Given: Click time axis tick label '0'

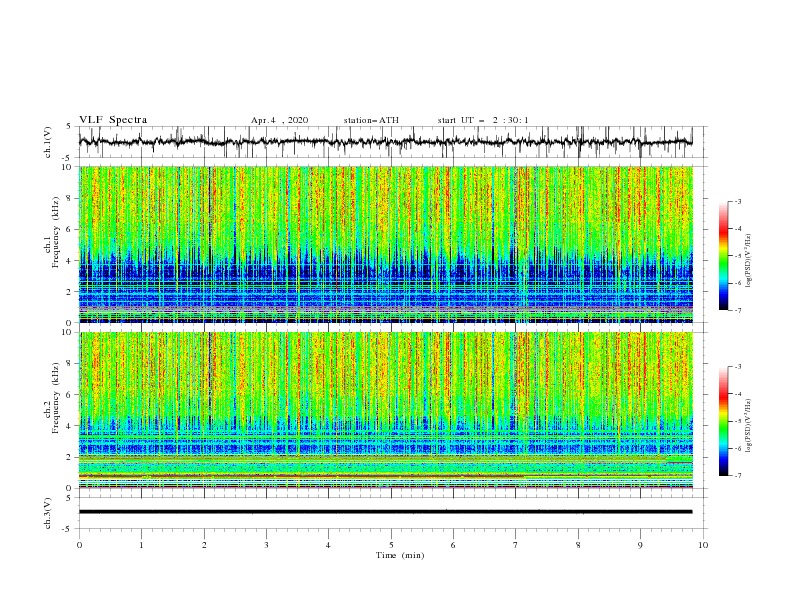Looking at the screenshot, I should (x=79, y=545).
